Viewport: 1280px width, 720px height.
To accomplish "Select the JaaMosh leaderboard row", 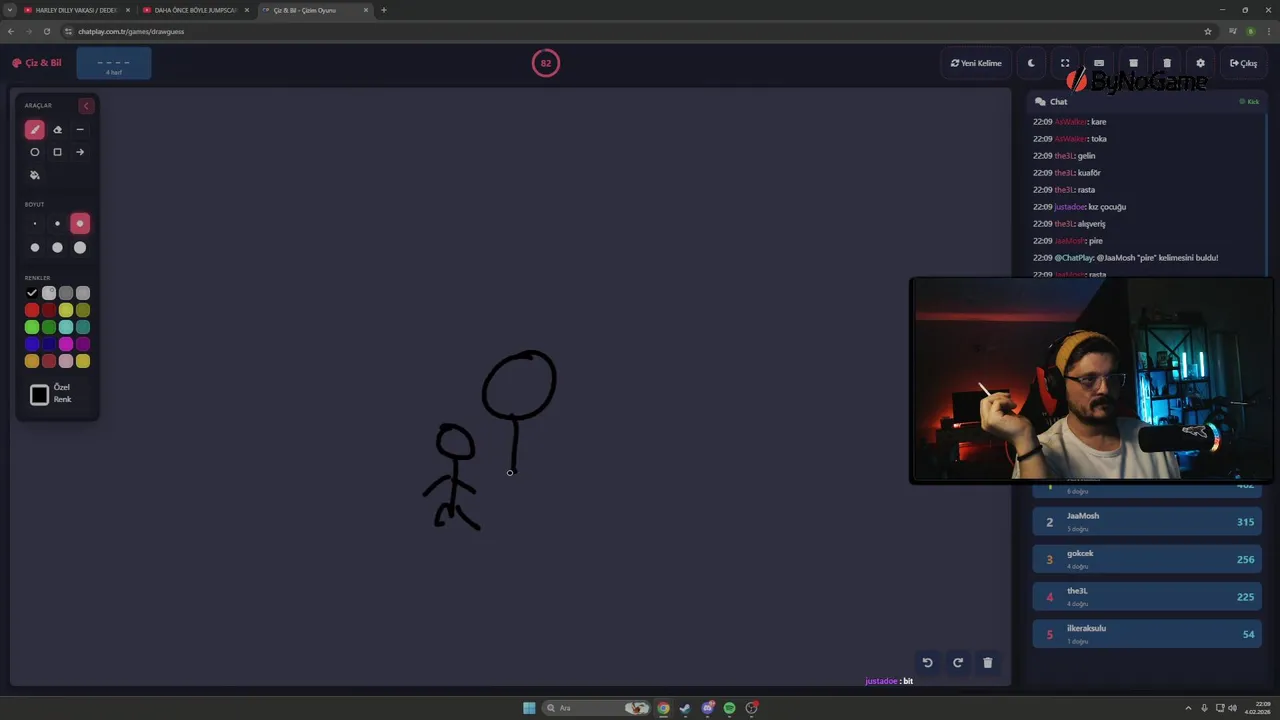I will point(1147,521).
